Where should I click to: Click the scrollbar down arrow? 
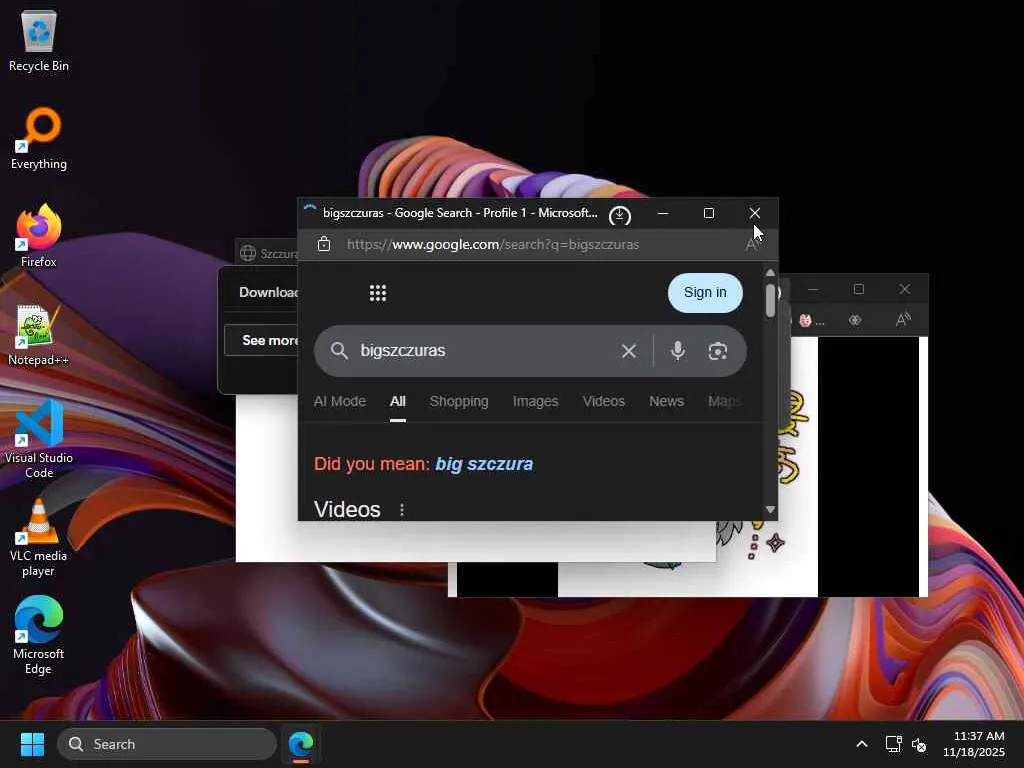(771, 509)
